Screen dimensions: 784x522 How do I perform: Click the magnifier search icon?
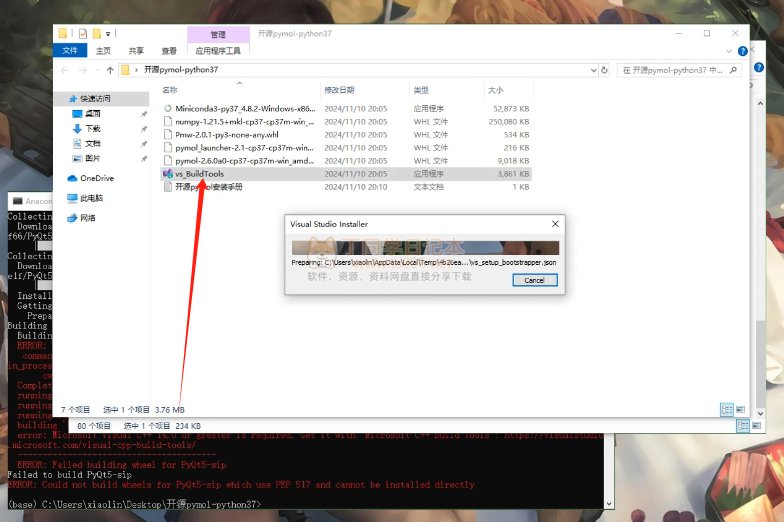click(x=734, y=70)
